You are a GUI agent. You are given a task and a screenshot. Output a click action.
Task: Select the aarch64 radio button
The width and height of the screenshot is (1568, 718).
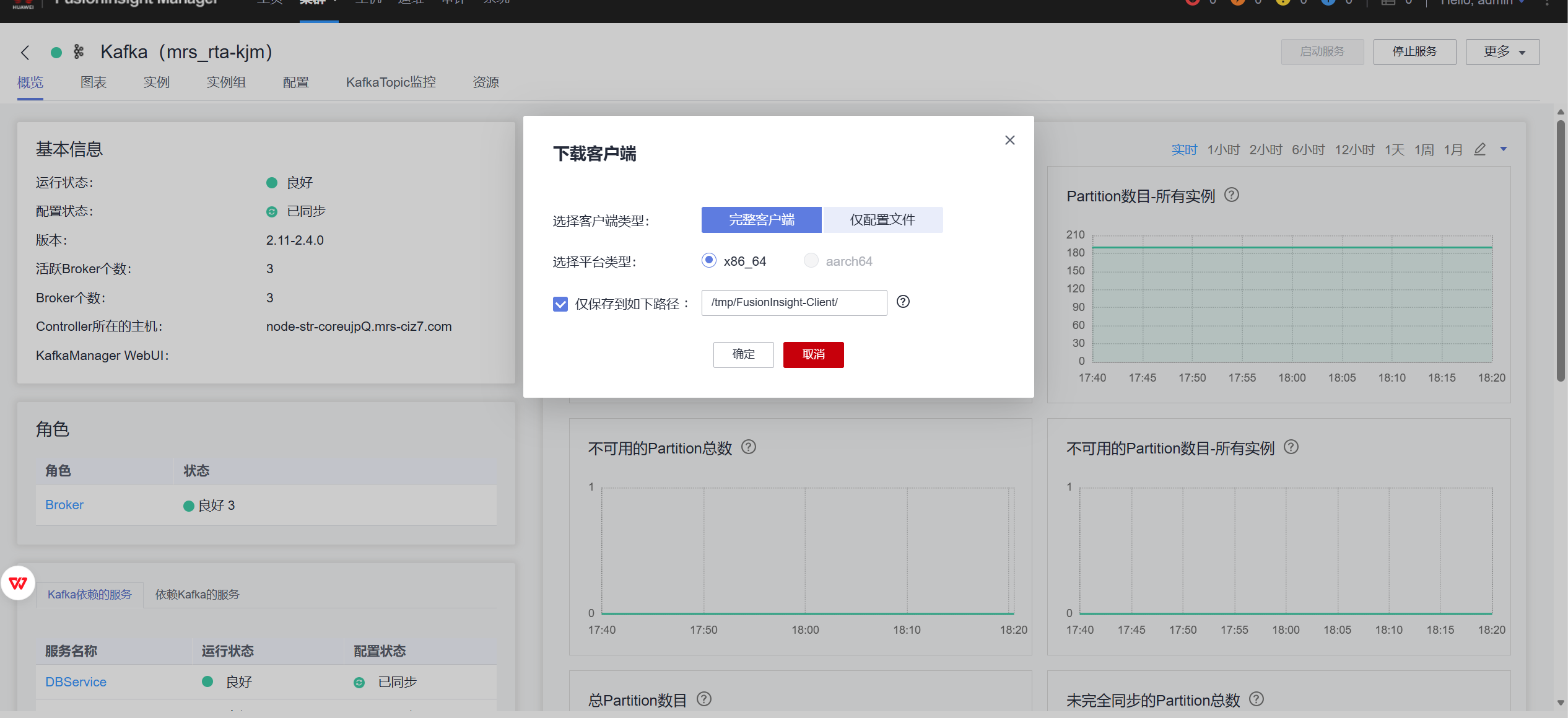[811, 260]
